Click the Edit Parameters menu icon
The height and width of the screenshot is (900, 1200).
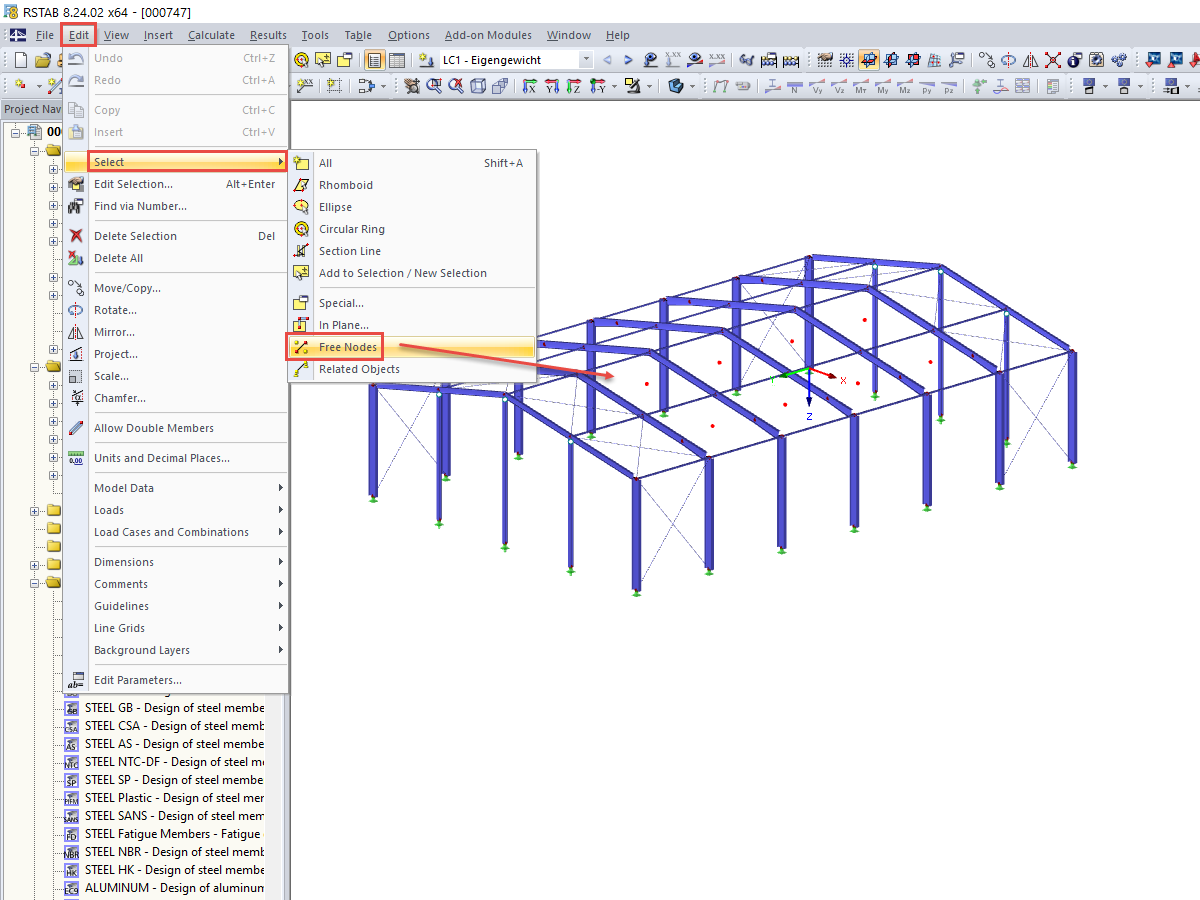(76, 680)
